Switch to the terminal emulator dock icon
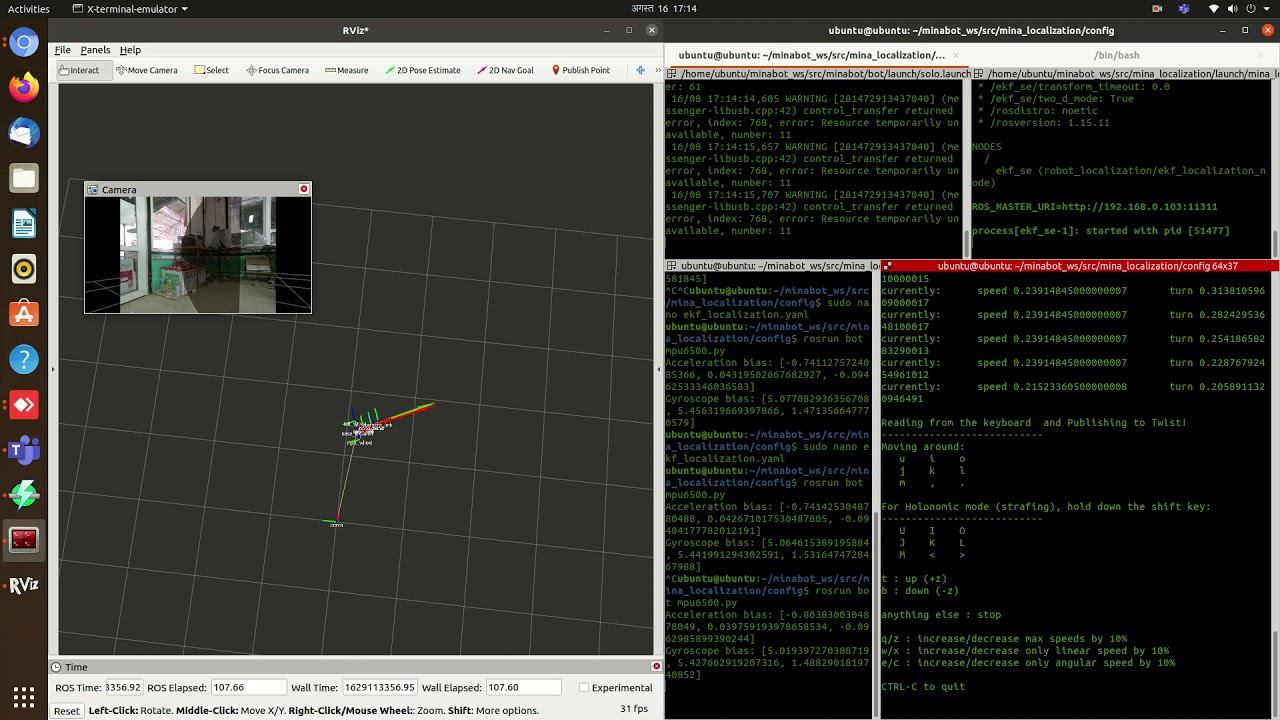The image size is (1280, 720). tap(24, 540)
